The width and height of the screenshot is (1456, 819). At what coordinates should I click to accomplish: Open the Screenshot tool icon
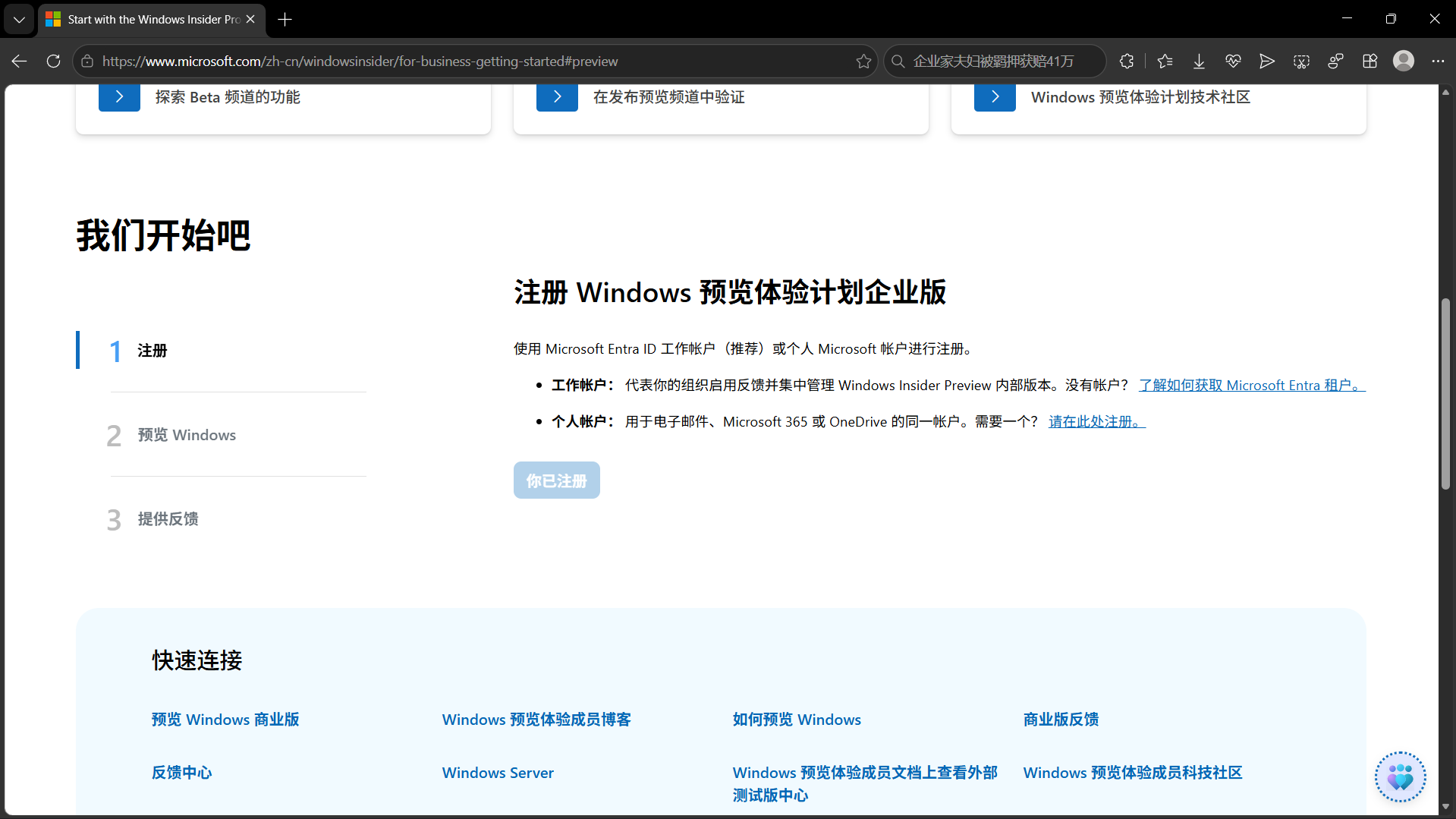(1301, 61)
